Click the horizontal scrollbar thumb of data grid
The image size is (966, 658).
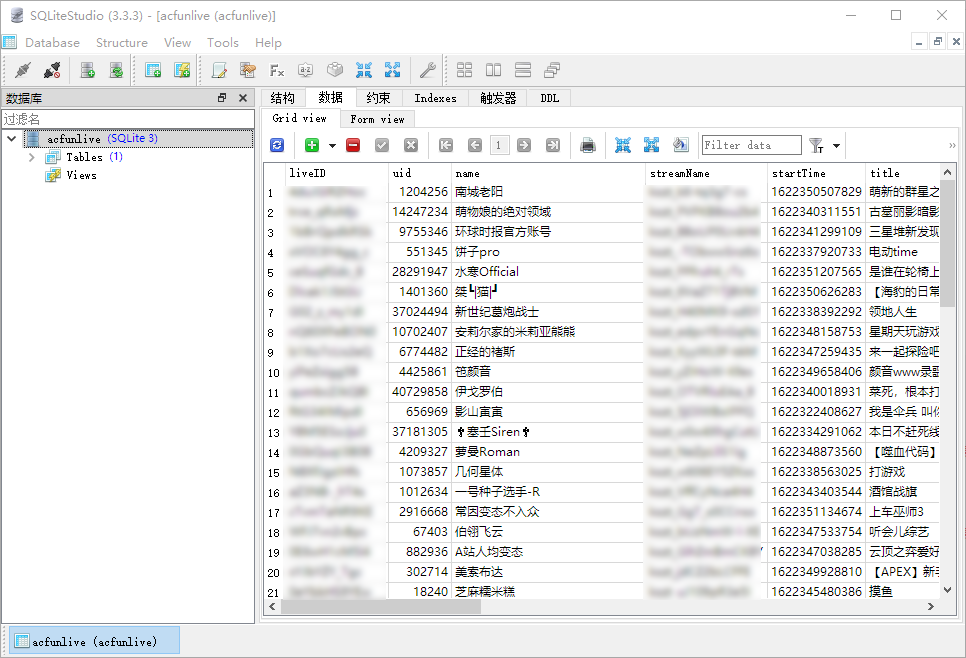click(x=380, y=607)
